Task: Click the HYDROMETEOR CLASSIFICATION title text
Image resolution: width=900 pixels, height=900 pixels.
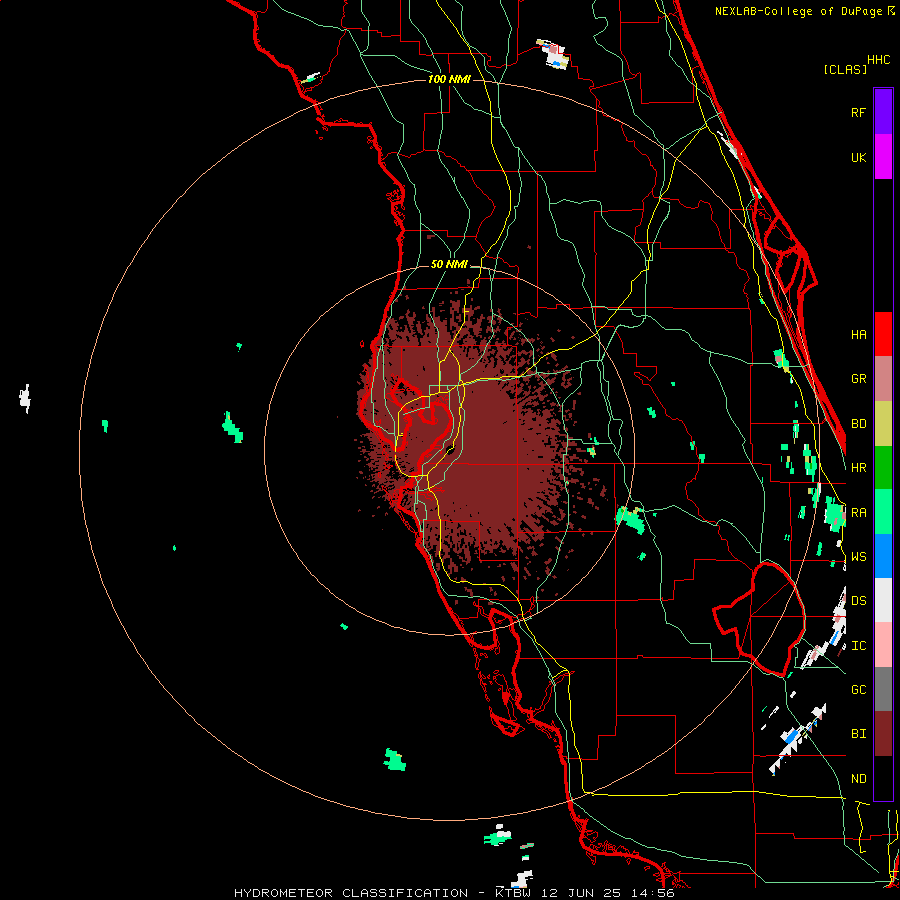Action: point(350,893)
